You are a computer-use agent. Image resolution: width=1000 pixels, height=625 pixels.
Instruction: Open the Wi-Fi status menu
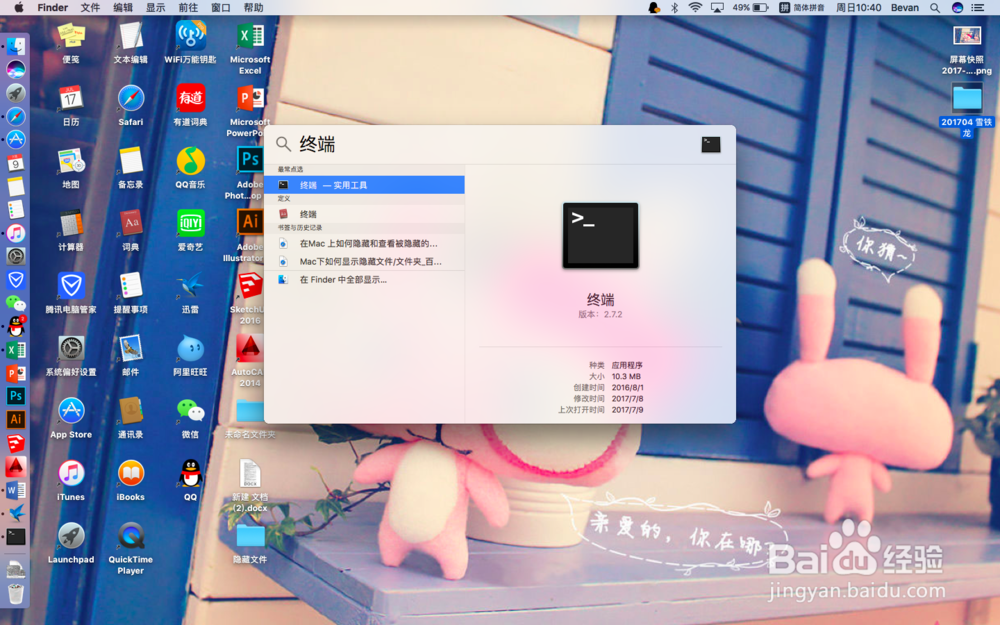click(x=695, y=8)
